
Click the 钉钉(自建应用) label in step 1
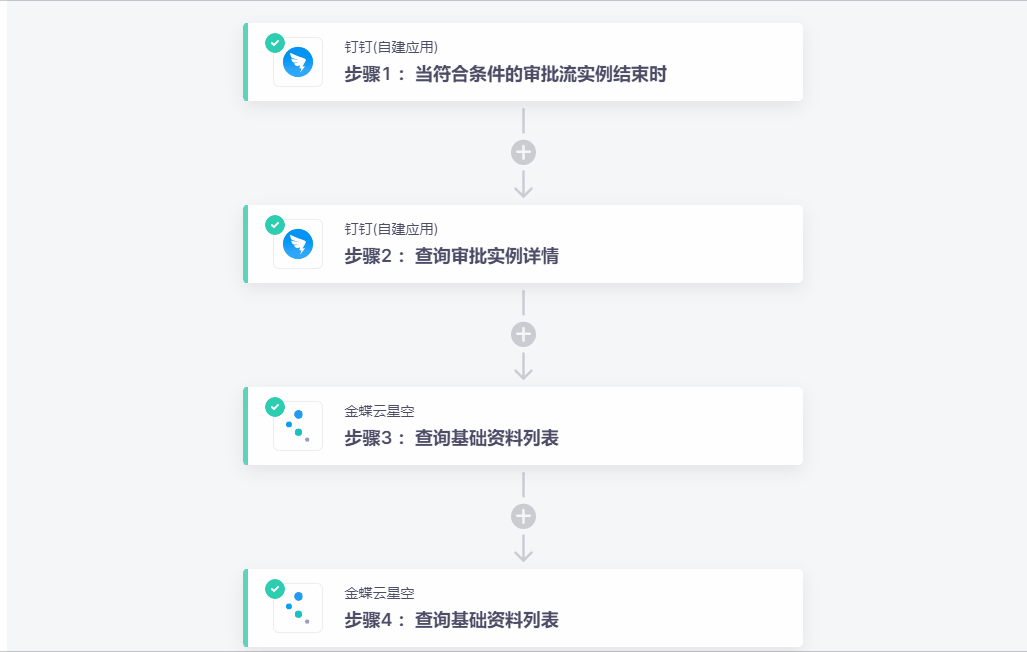391,47
